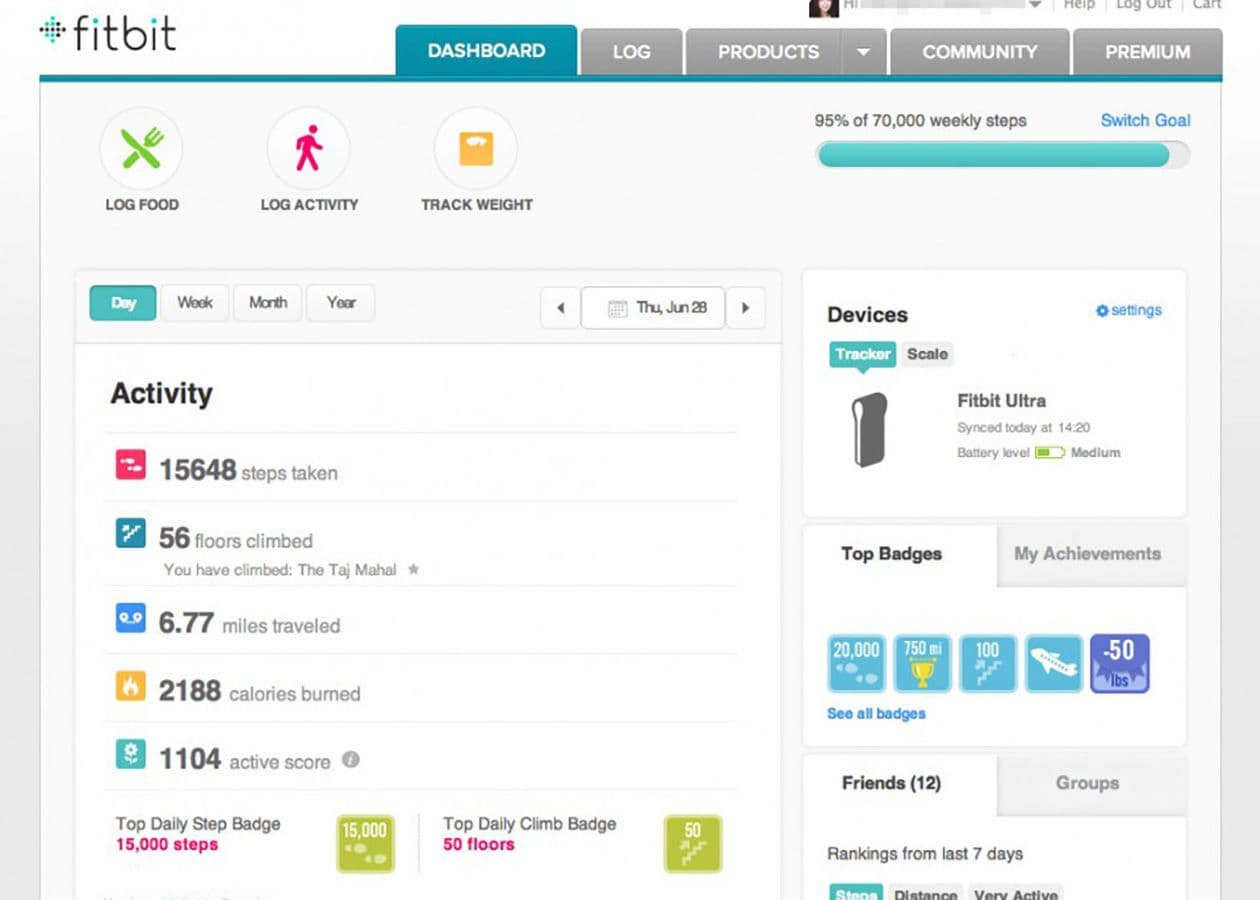Go to next day arrow

tap(745, 308)
